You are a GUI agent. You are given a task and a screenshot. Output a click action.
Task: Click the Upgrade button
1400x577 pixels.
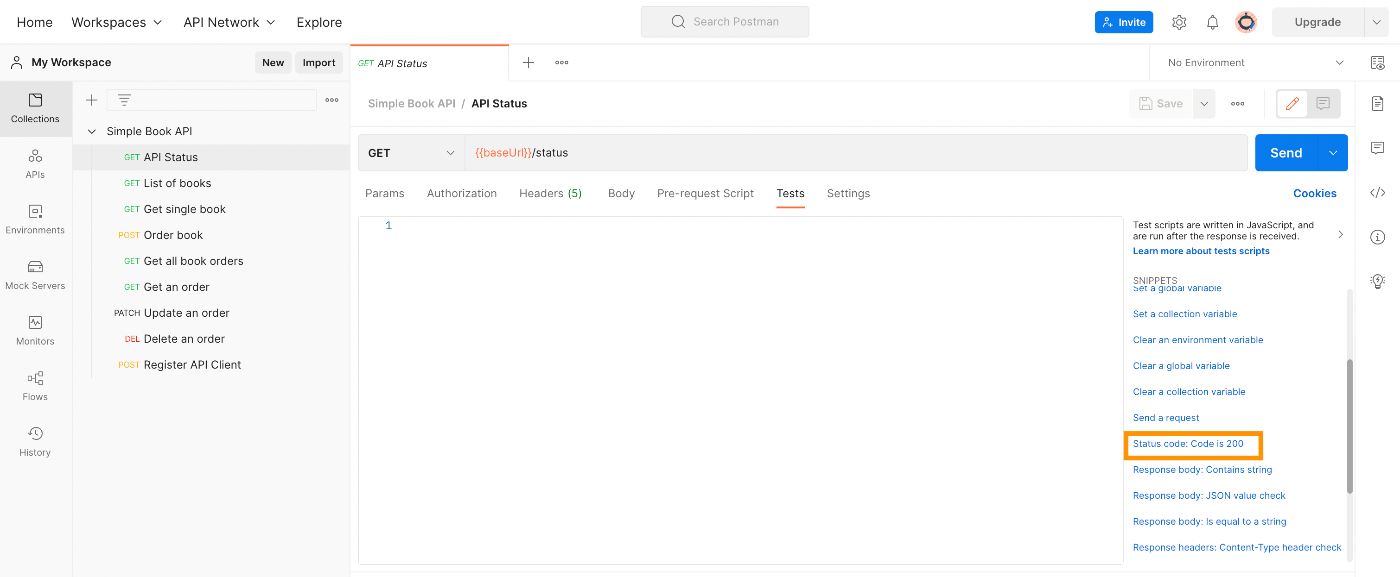coord(1317,22)
